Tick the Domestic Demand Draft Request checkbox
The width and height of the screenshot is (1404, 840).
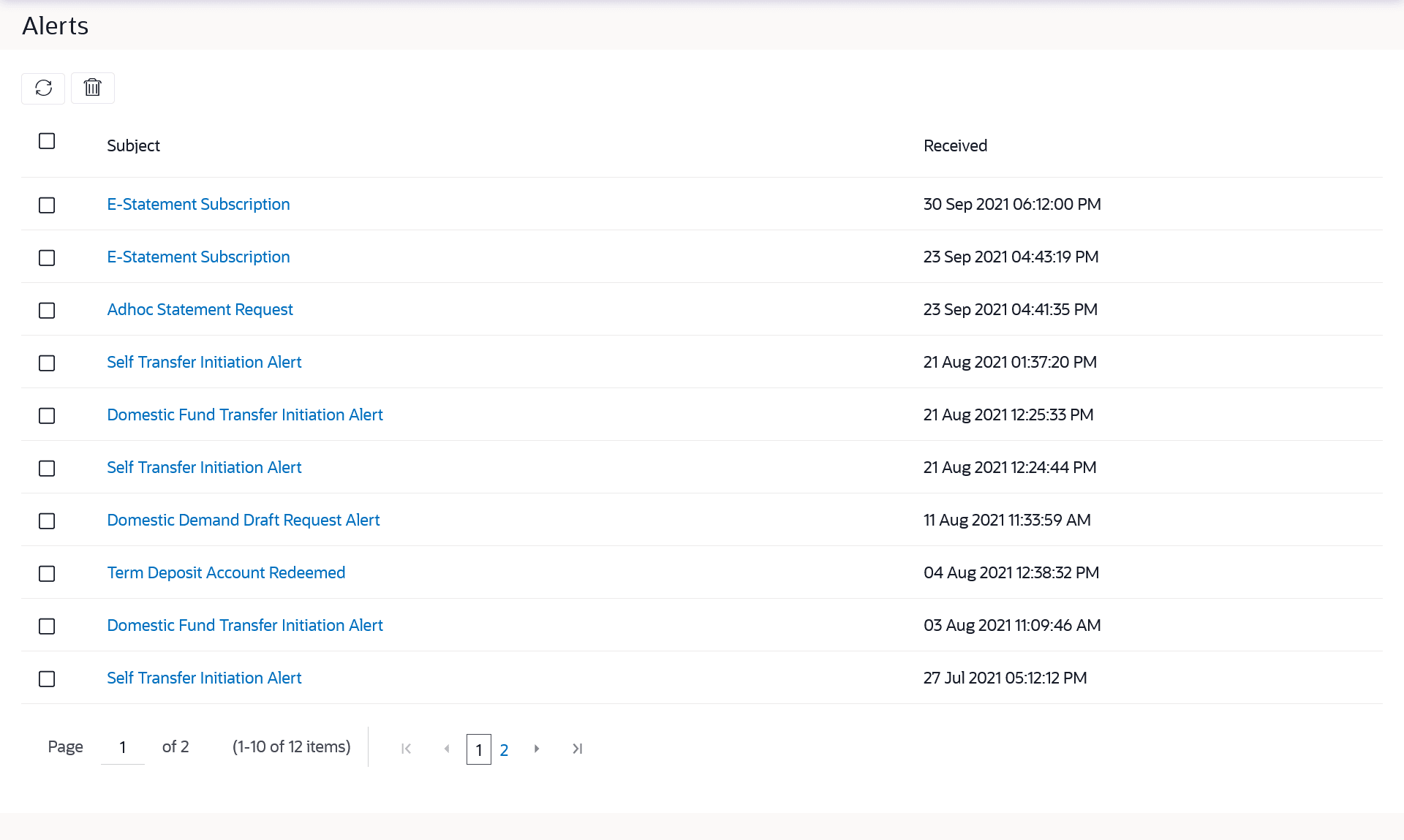click(x=47, y=521)
